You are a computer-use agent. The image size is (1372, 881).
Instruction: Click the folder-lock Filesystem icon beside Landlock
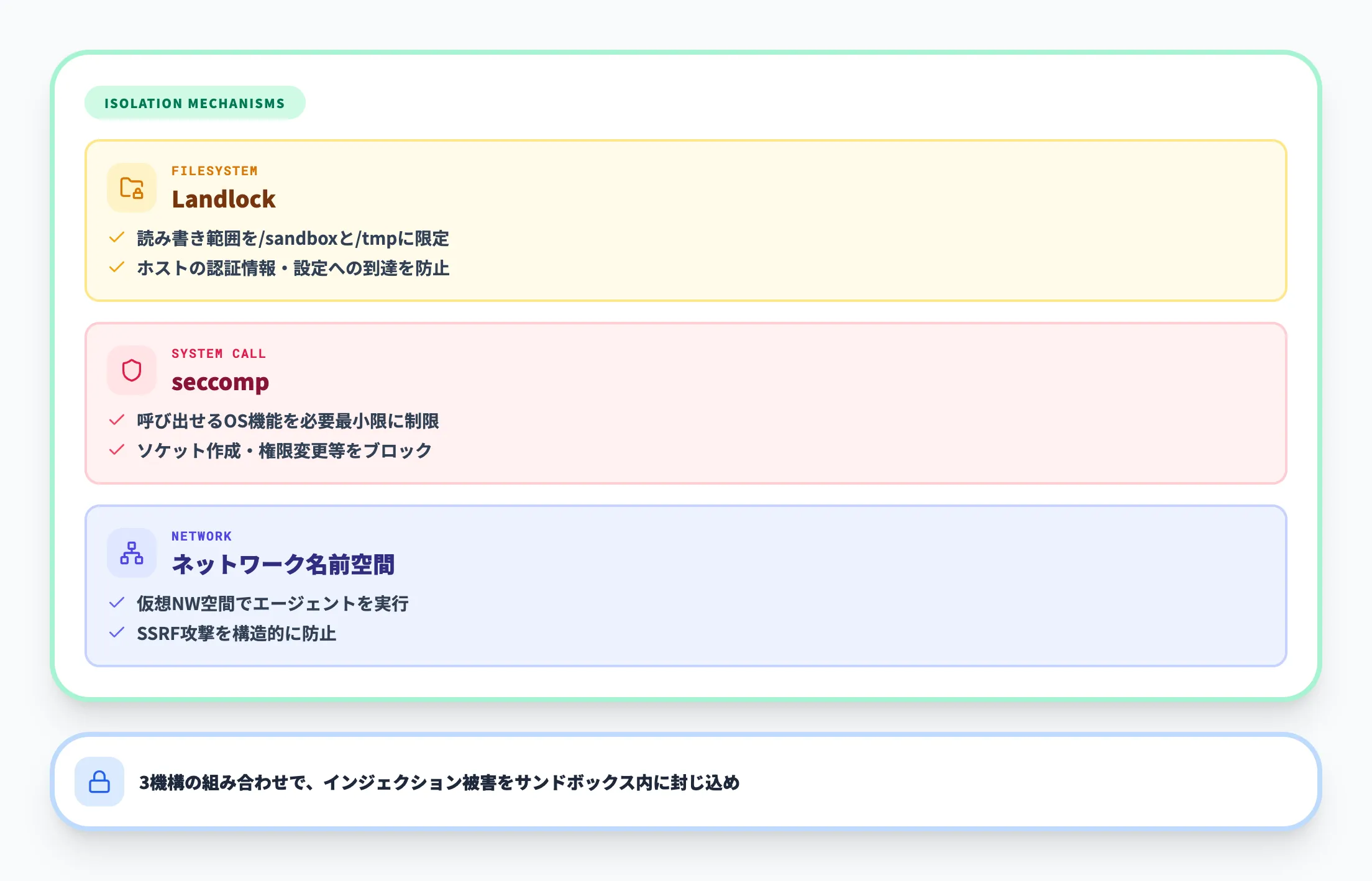tap(131, 188)
